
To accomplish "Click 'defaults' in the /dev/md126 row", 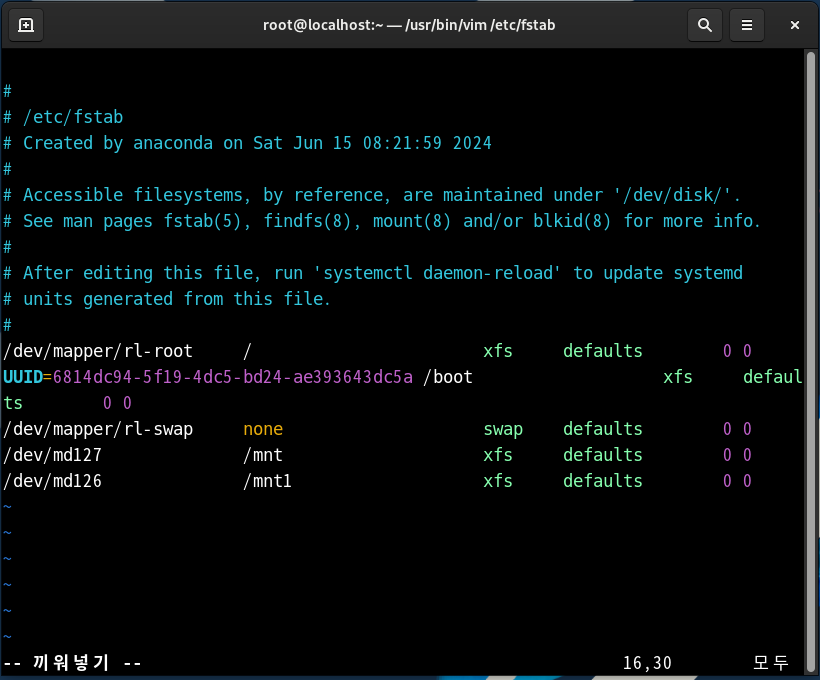I will [602, 481].
